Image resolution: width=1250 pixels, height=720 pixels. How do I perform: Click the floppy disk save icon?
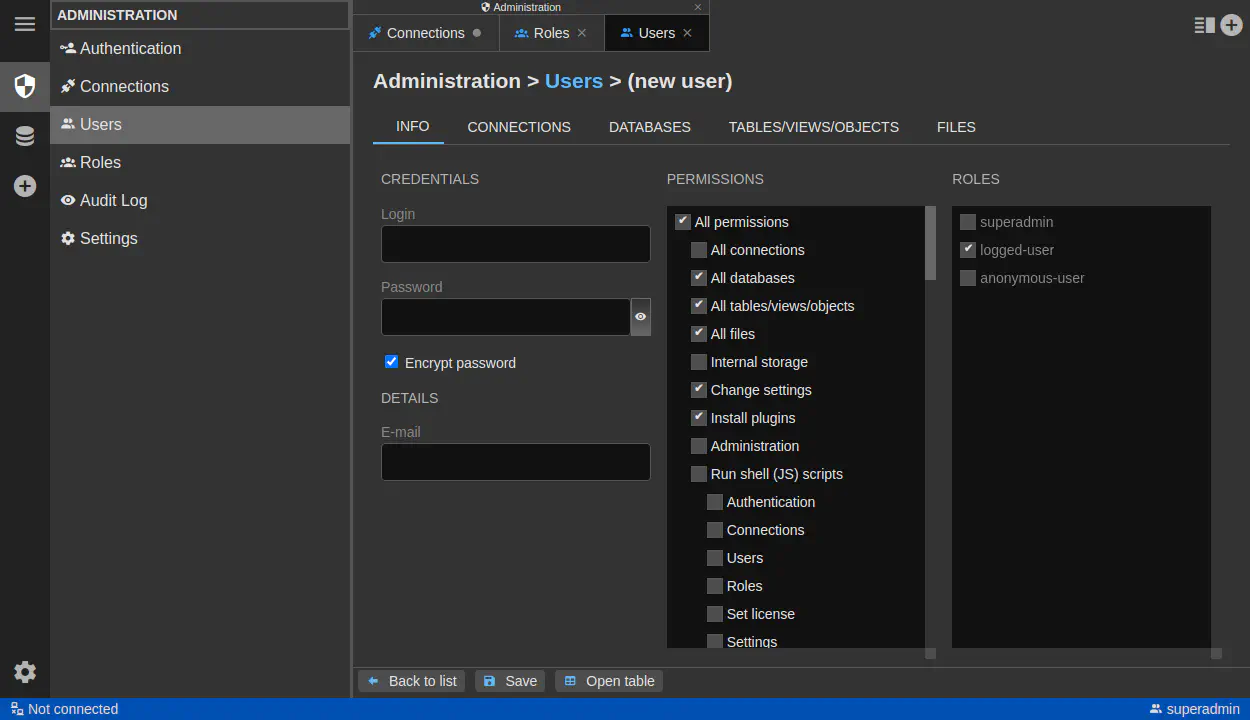coord(490,681)
